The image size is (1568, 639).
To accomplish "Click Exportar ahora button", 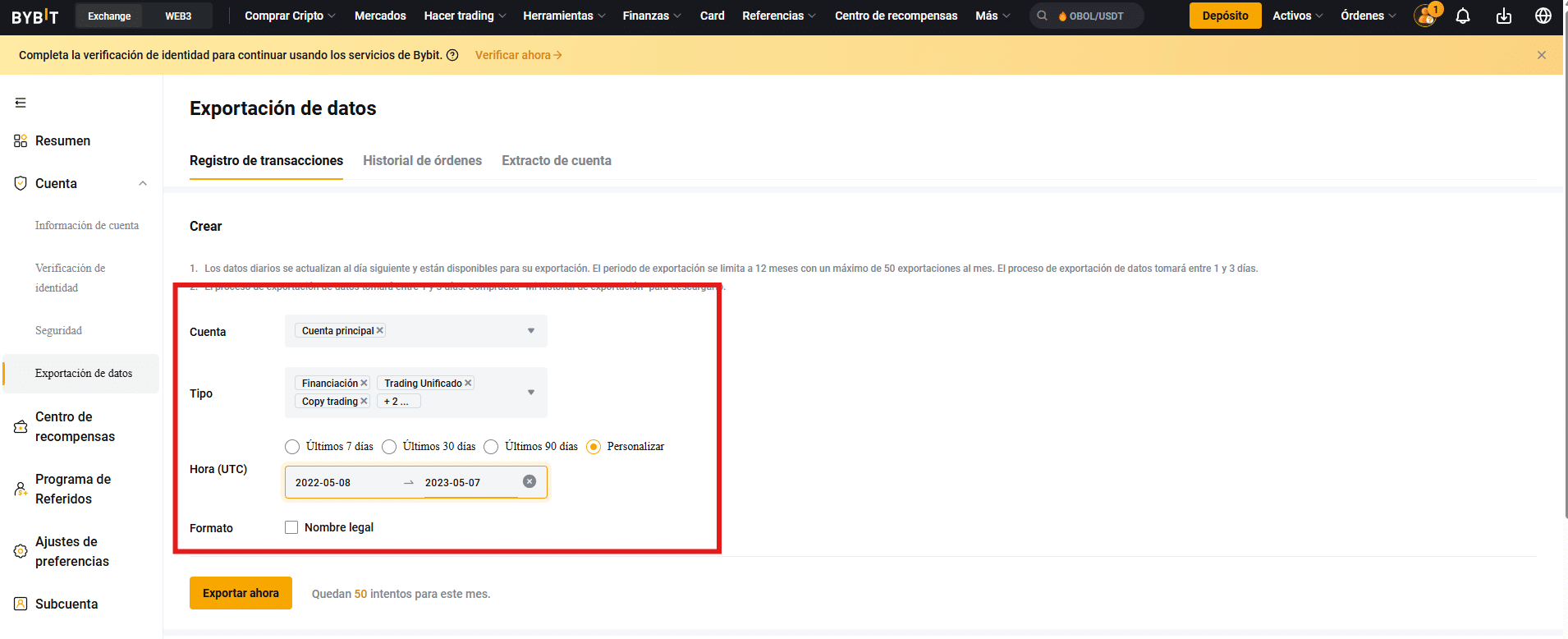I will tap(241, 593).
